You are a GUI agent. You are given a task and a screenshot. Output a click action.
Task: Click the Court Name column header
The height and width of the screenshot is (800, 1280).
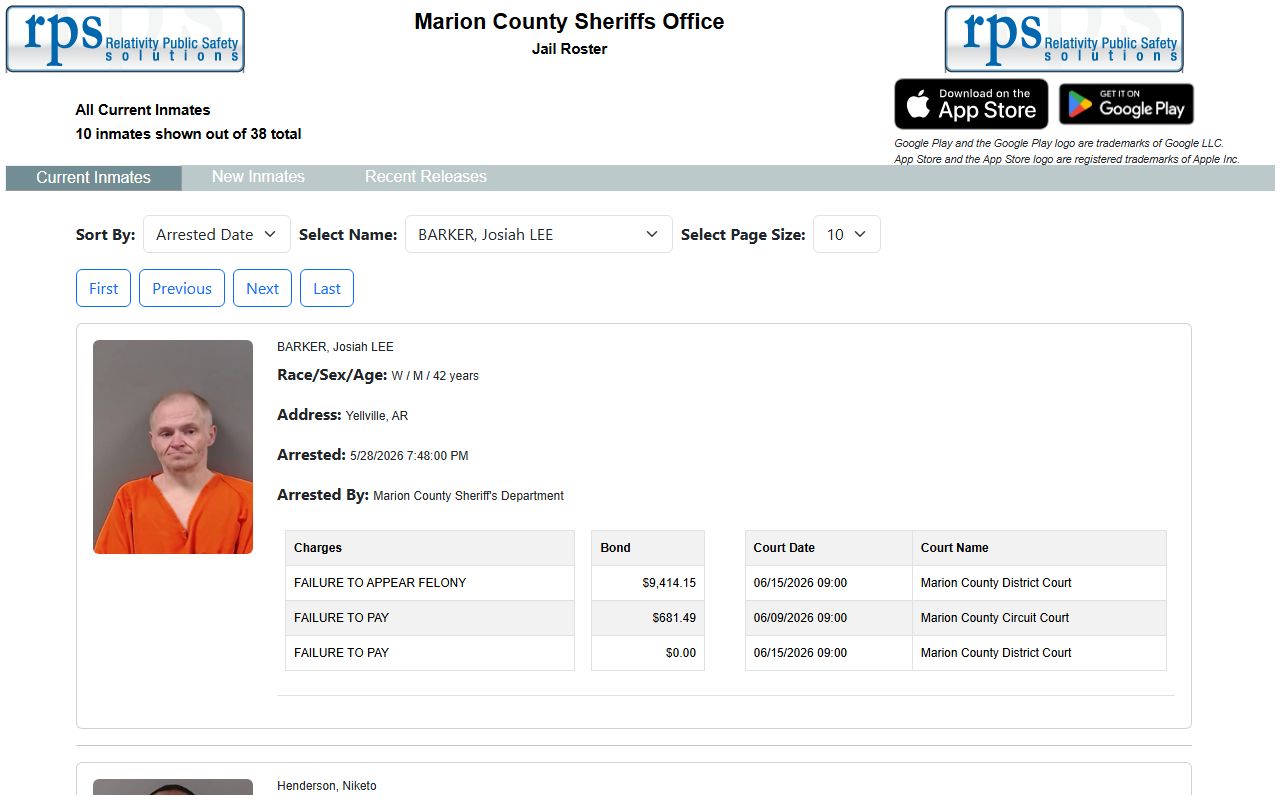(1039, 548)
